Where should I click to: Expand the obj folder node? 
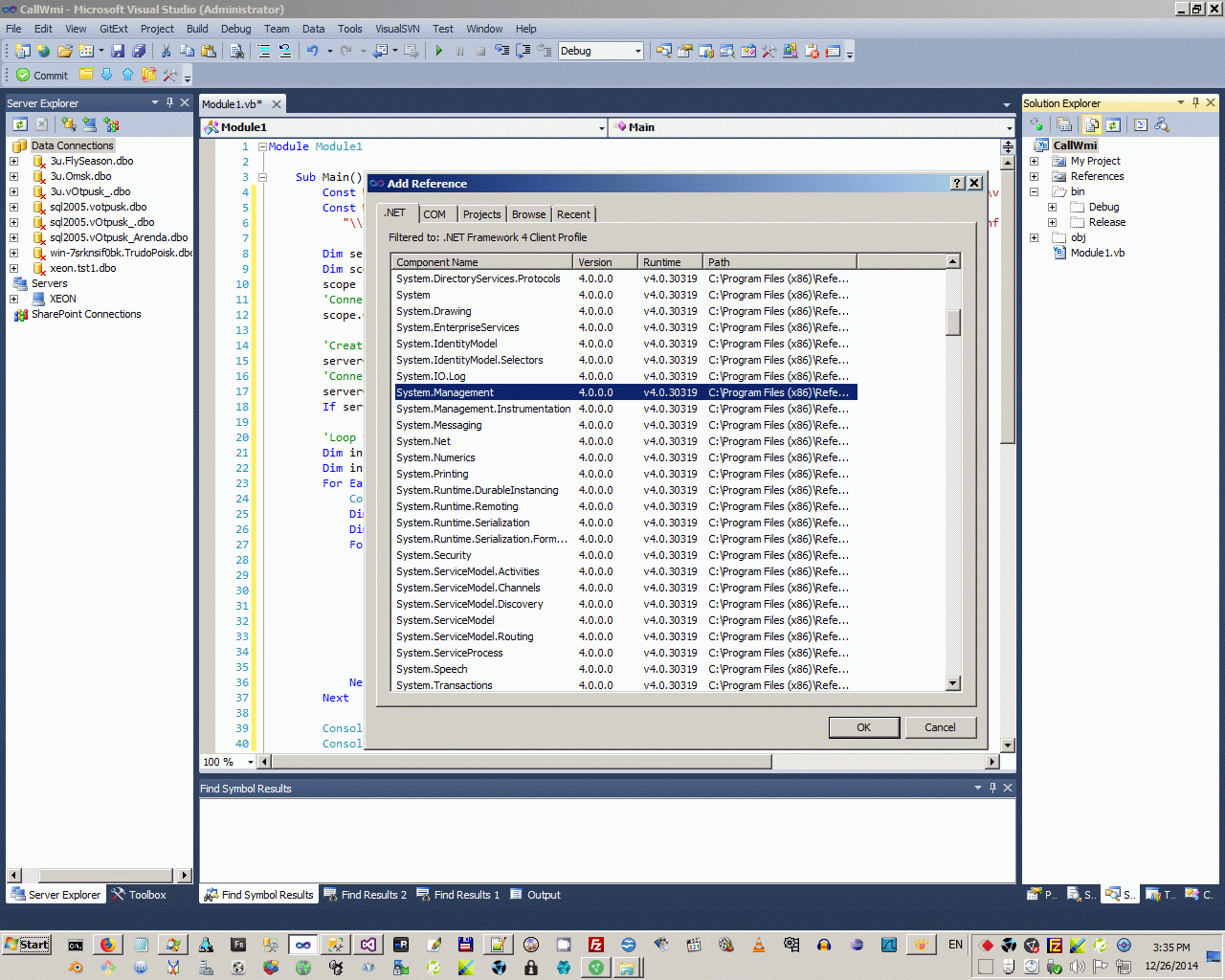(1034, 237)
